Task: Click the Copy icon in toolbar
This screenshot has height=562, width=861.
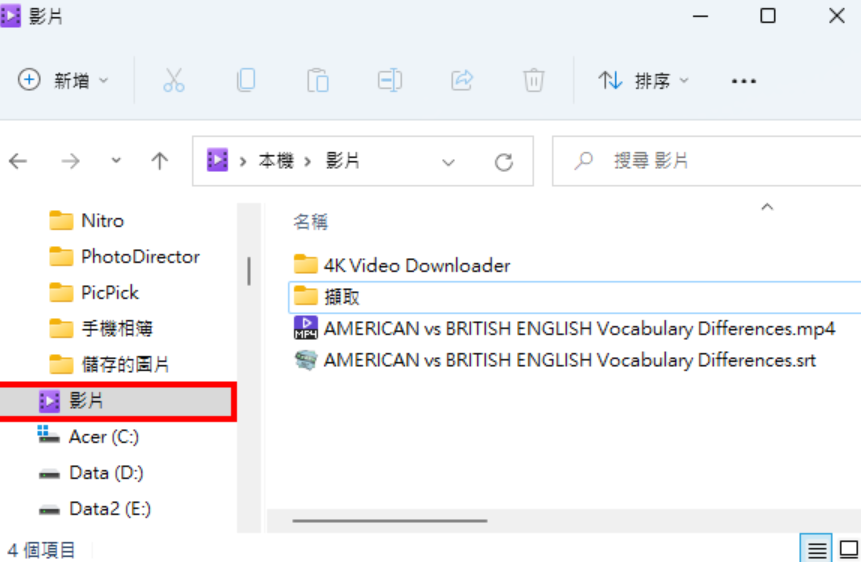Action: [x=246, y=80]
